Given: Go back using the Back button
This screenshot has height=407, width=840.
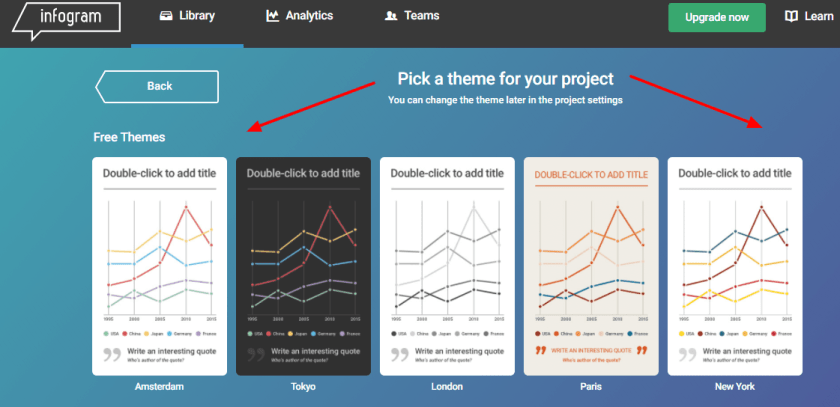Looking at the screenshot, I should click(158, 86).
